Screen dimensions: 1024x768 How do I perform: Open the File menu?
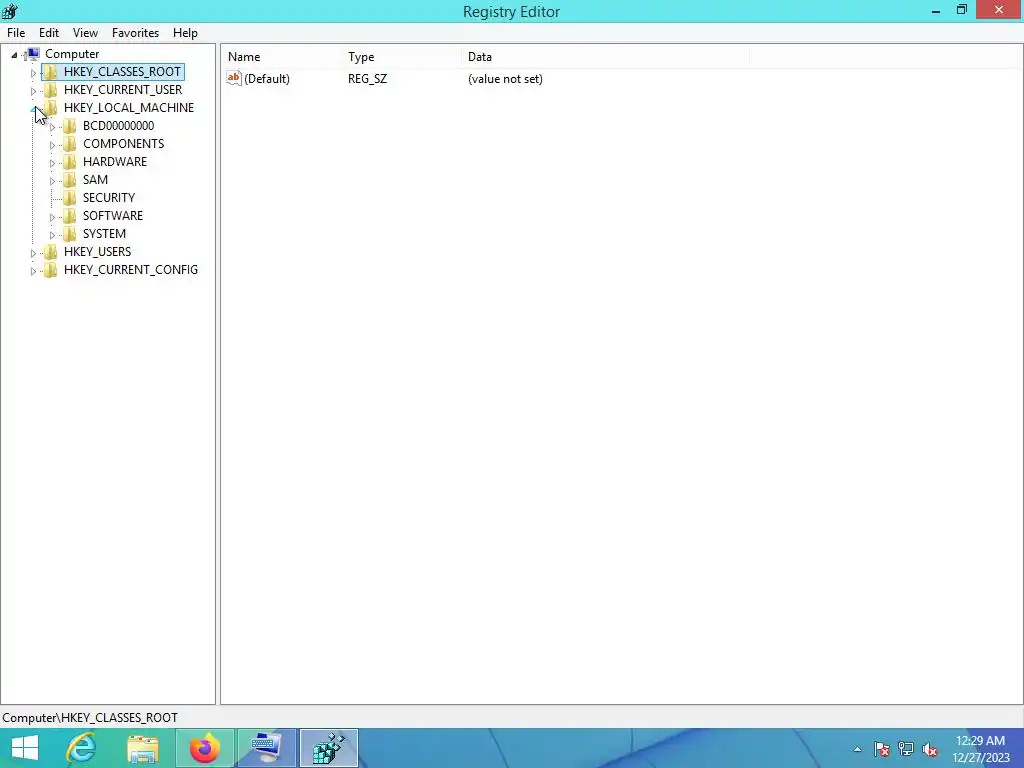[x=16, y=33]
